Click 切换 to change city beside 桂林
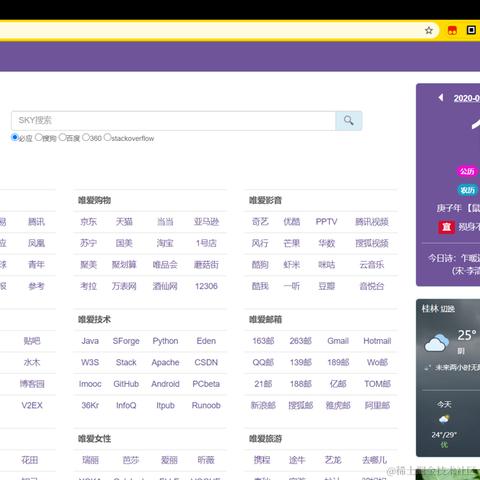The height and width of the screenshot is (480, 480). [x=448, y=309]
